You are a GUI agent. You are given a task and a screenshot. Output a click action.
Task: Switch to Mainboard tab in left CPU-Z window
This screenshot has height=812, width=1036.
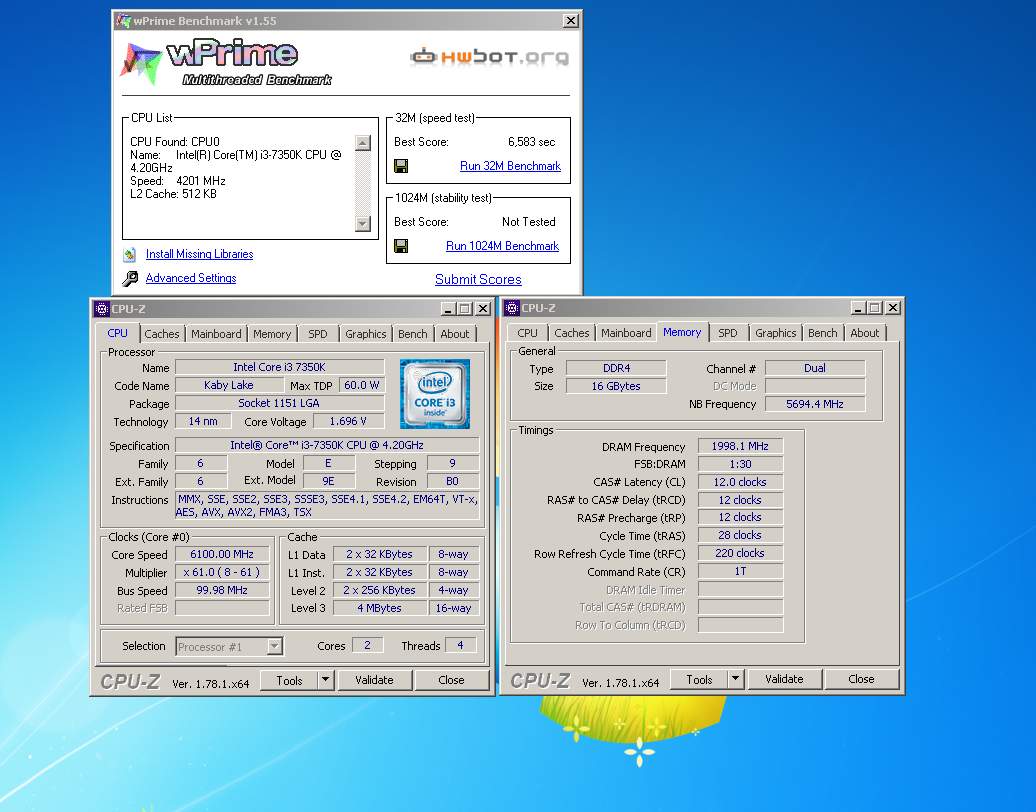pos(216,334)
